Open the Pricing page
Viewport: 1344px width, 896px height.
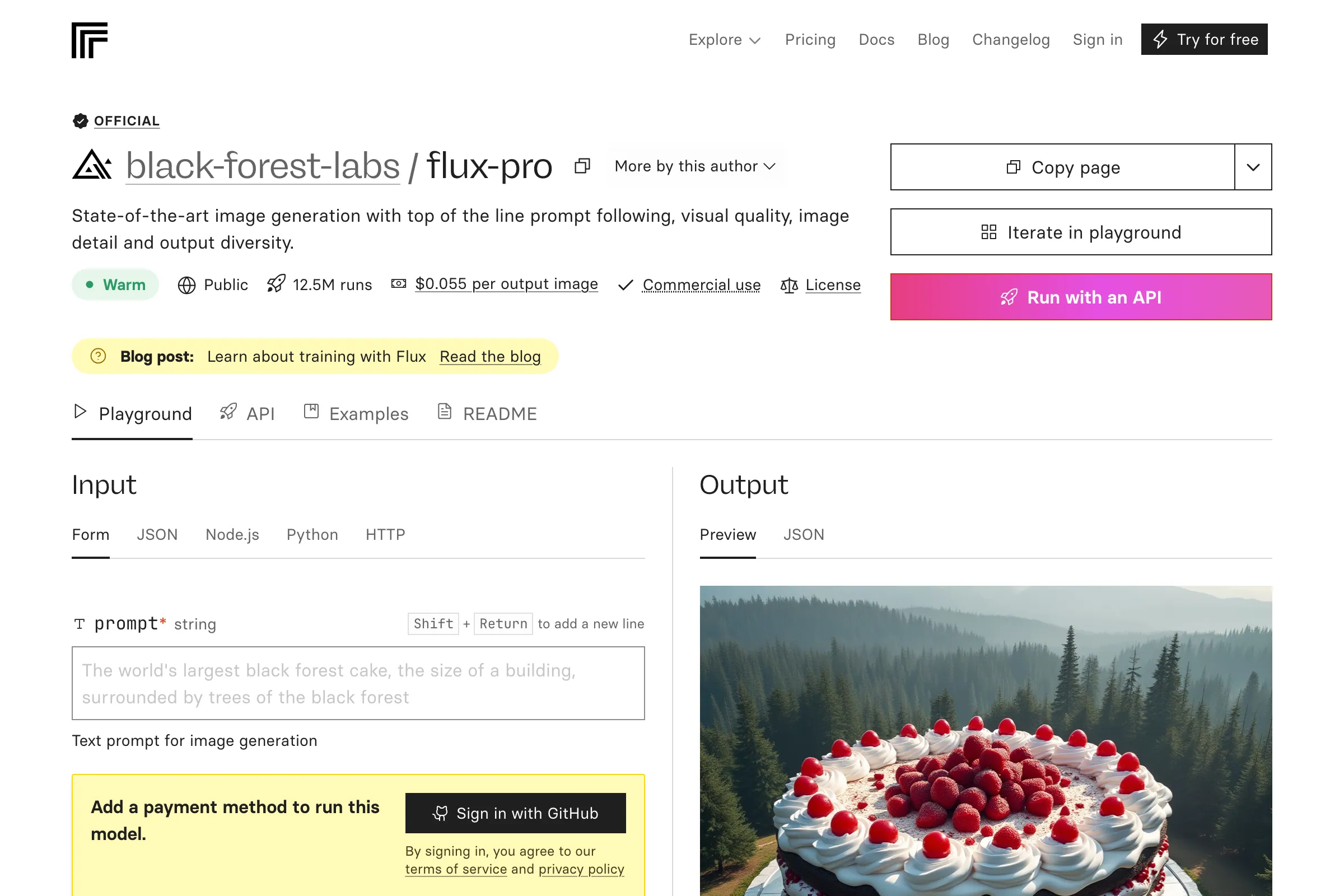coord(810,39)
